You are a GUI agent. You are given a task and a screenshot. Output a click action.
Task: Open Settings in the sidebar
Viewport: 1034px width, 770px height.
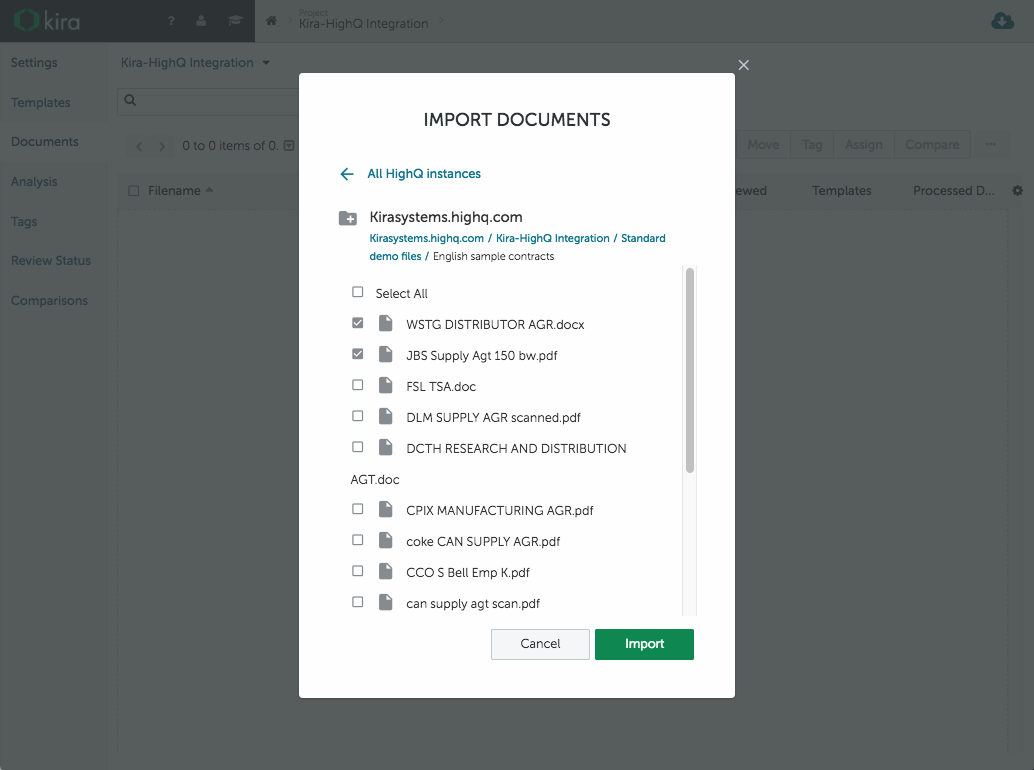tap(34, 63)
